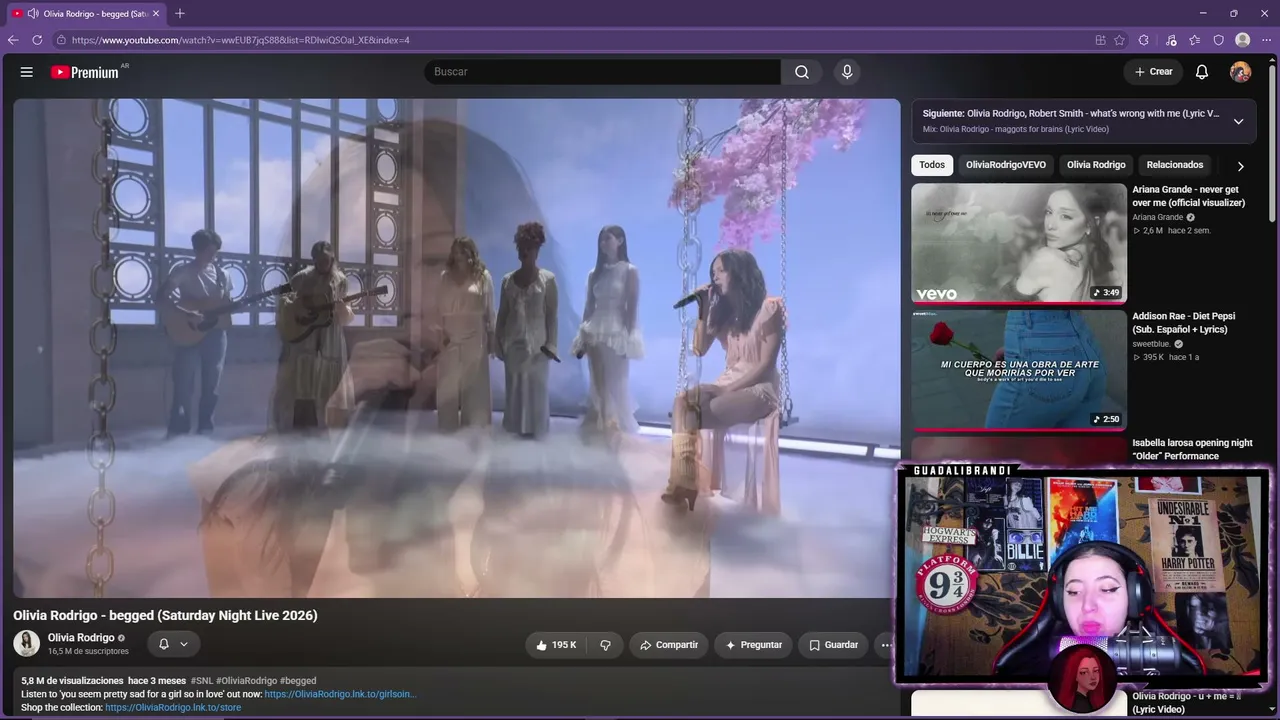
Task: Click the search magnifier button
Action: pos(802,72)
